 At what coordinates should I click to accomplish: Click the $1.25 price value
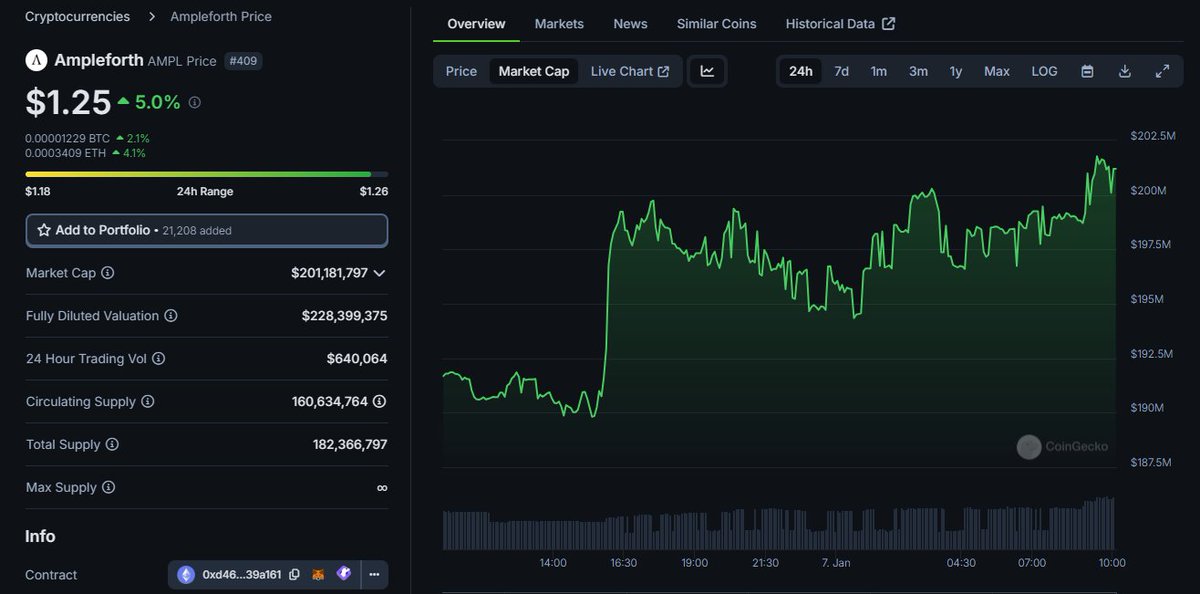point(68,102)
